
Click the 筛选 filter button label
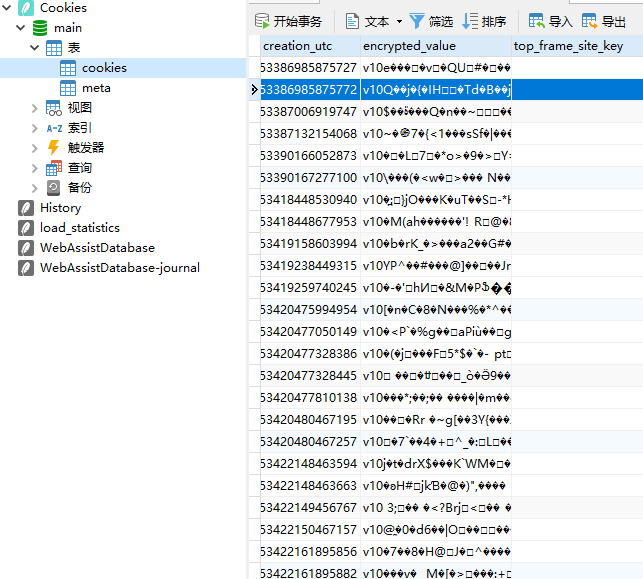click(441, 21)
